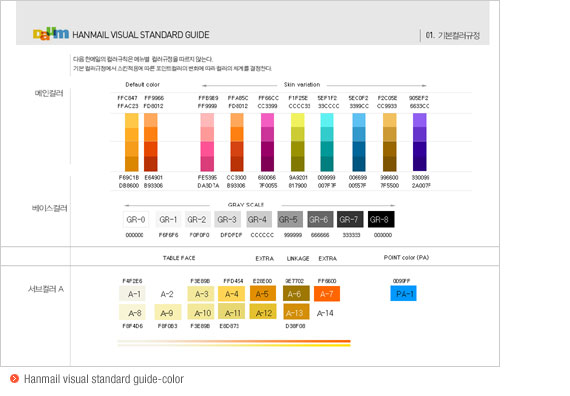
Task: Pick the GR-7 charcoal swatch
Action: pos(350,219)
